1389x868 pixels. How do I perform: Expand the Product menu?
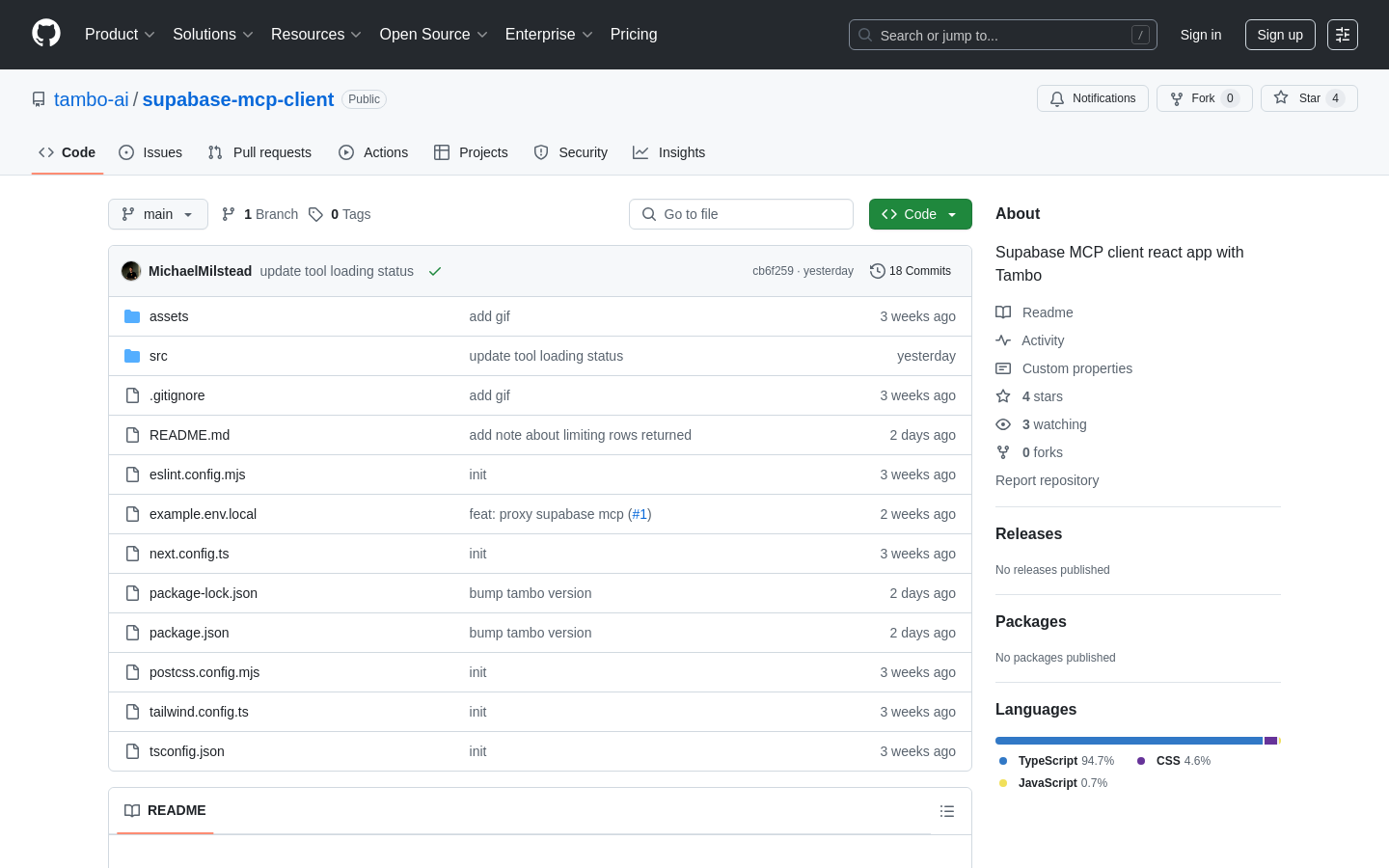(x=120, y=35)
